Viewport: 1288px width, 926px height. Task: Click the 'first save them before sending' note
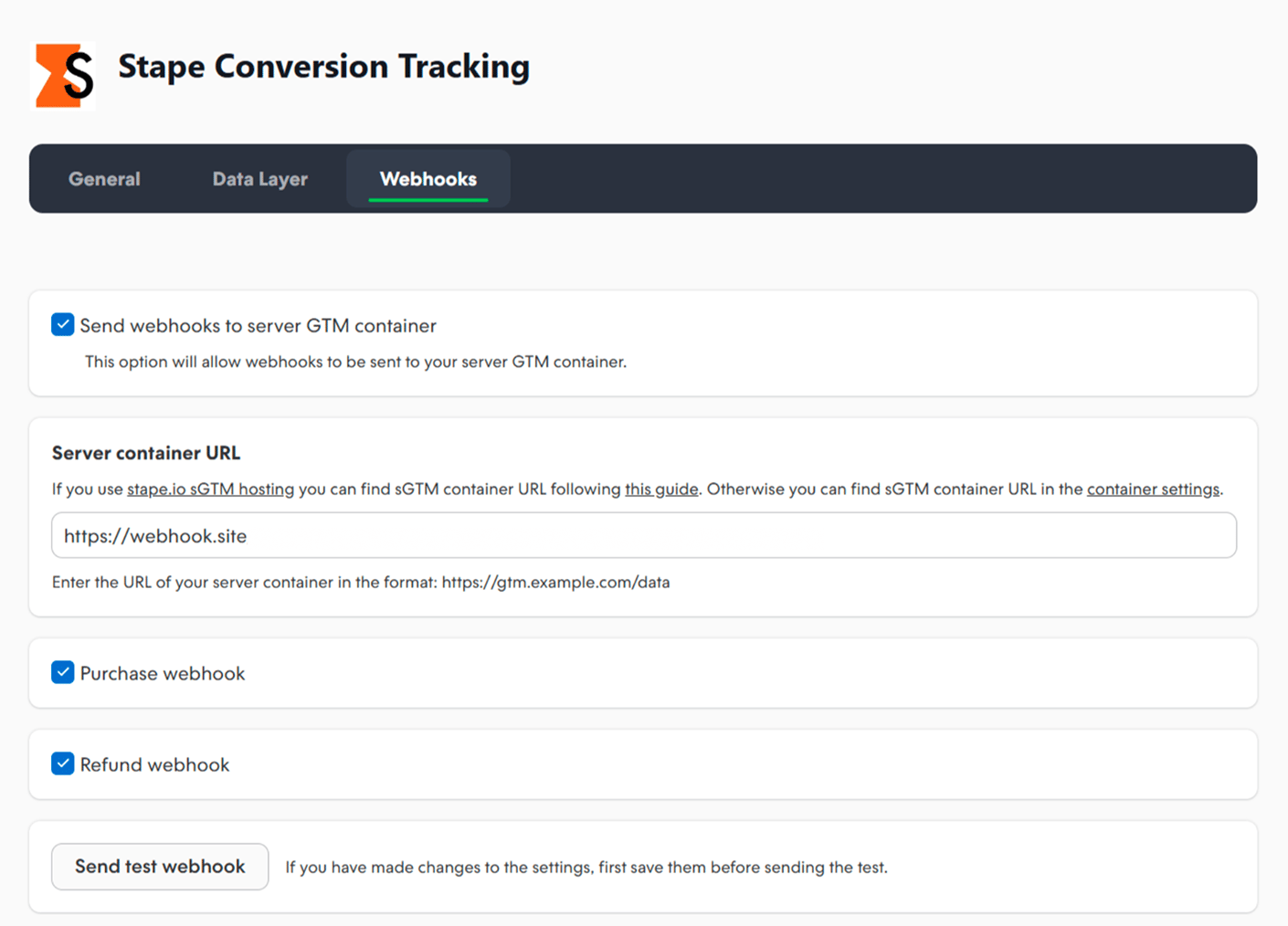click(586, 868)
